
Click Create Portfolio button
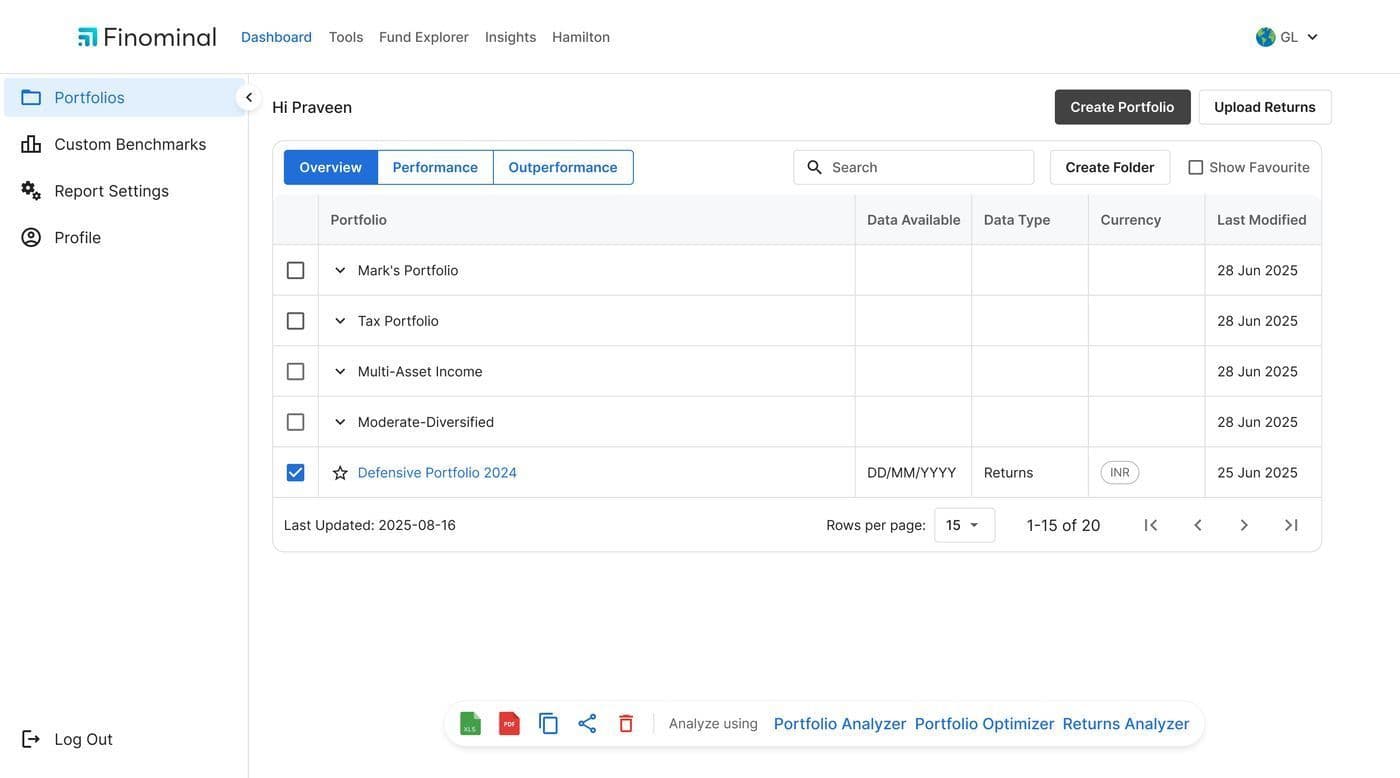[1122, 107]
